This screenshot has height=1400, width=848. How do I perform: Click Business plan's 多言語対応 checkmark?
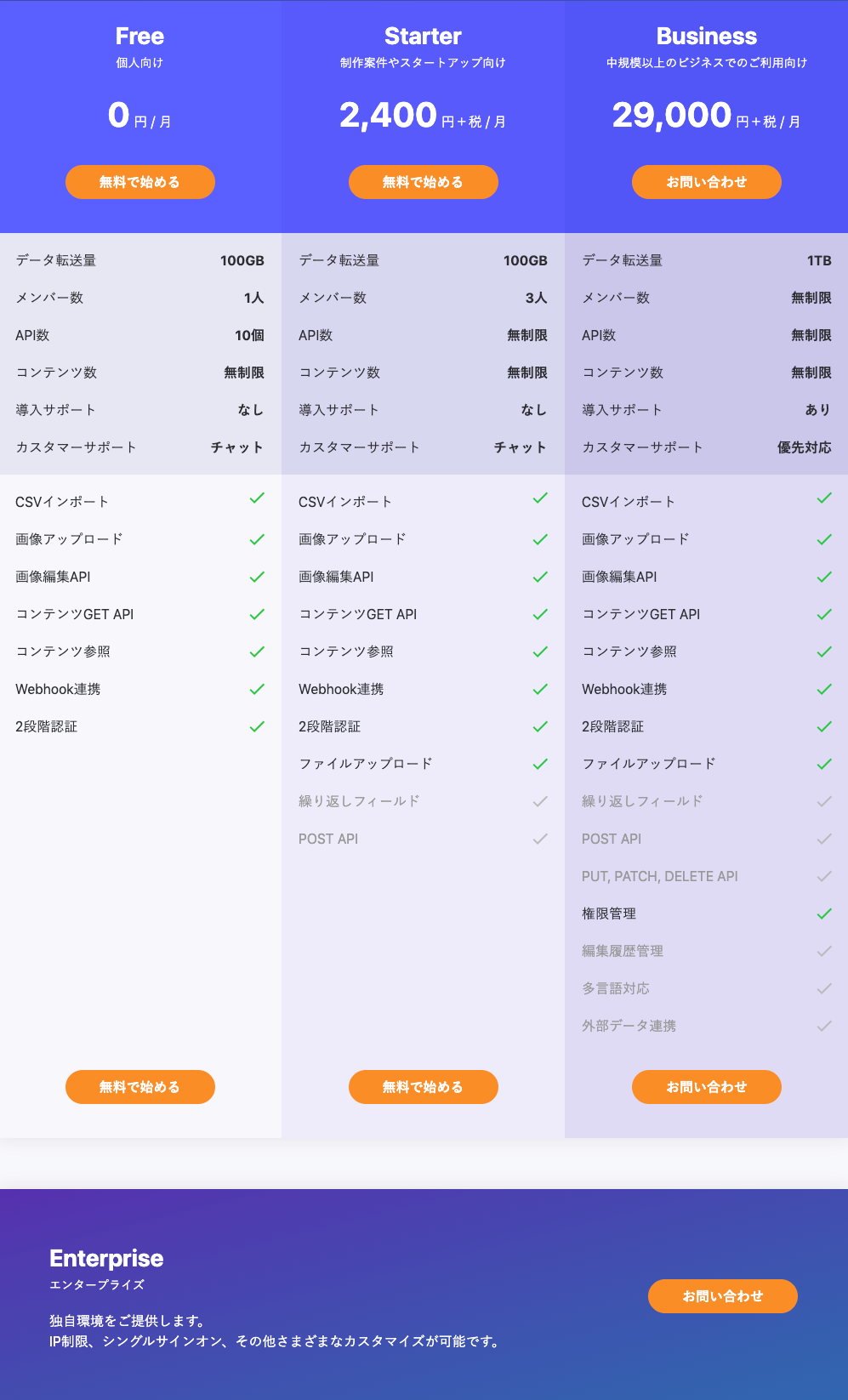tap(824, 988)
